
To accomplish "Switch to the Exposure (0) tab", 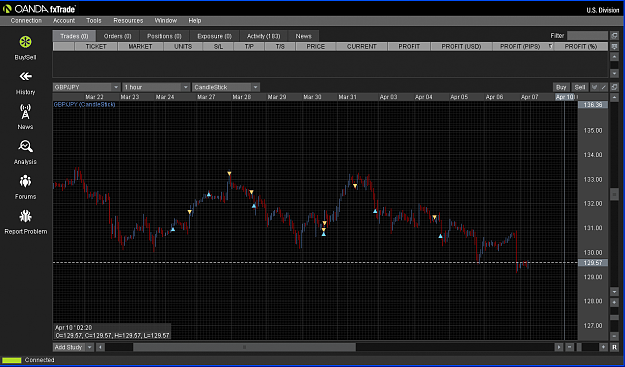I will (x=214, y=36).
